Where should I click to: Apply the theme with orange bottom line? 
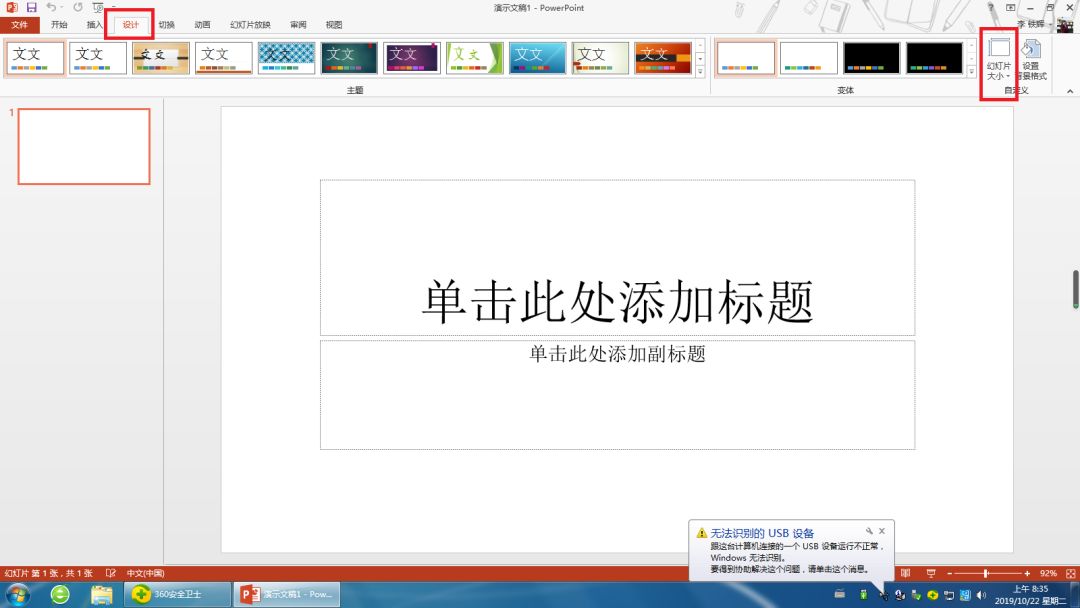(x=223, y=58)
